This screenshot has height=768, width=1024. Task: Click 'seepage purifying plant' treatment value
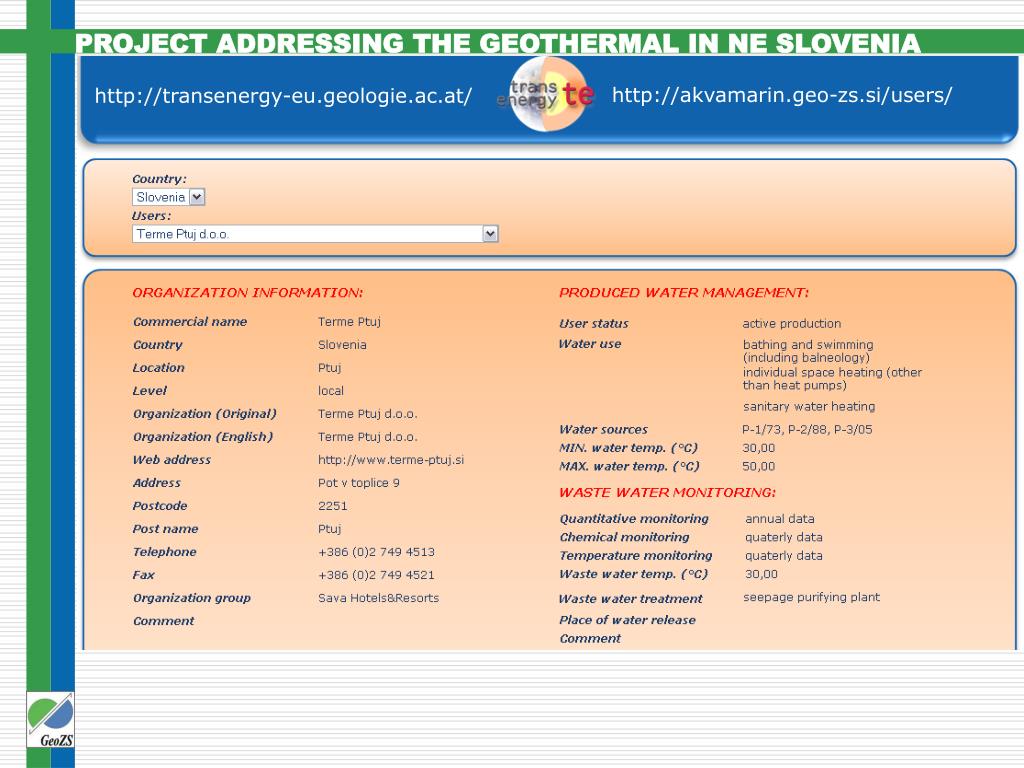(x=811, y=597)
